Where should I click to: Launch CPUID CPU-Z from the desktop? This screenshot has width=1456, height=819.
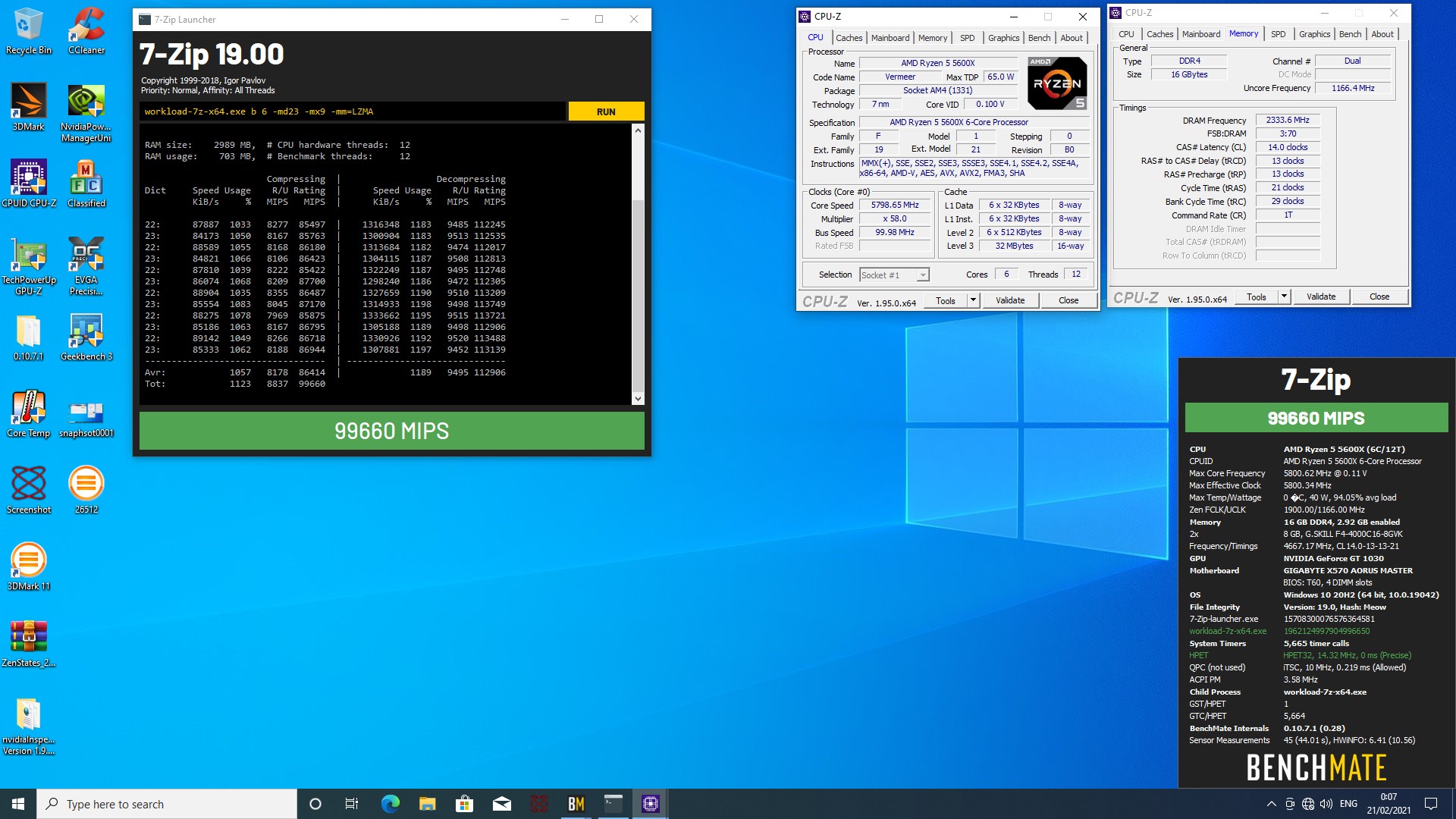pos(29,184)
